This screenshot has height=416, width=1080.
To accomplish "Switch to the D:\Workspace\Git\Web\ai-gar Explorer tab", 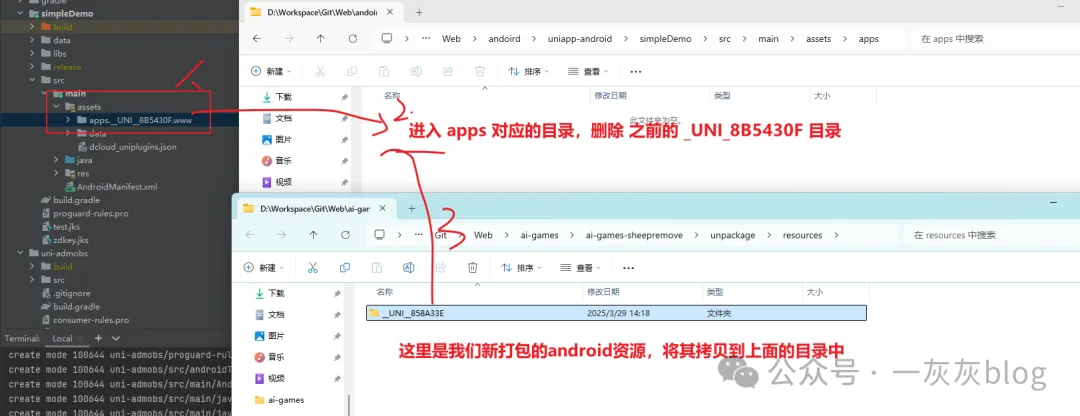I will point(312,208).
